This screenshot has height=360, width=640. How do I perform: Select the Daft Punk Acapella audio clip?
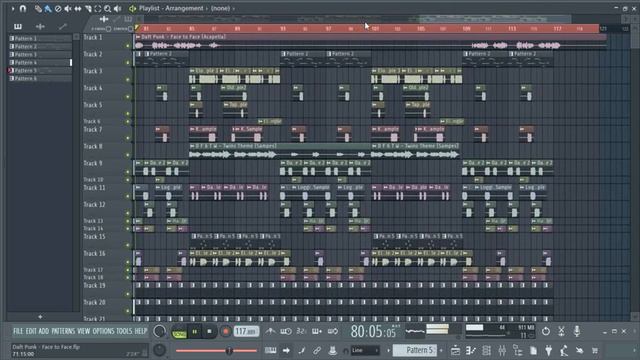pyautogui.click(x=370, y=42)
